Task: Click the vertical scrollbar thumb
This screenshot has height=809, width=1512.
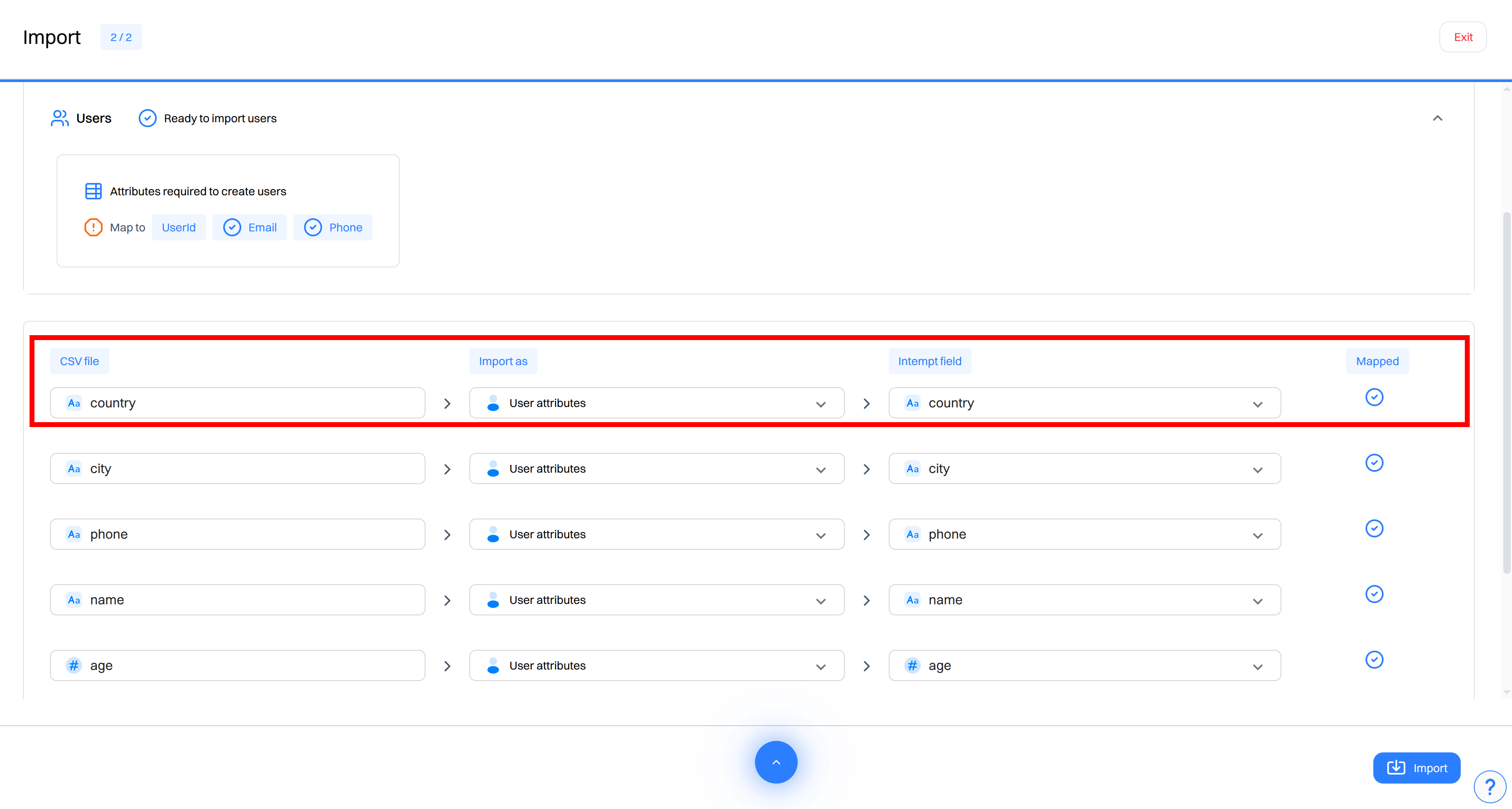Action: [x=1506, y=393]
